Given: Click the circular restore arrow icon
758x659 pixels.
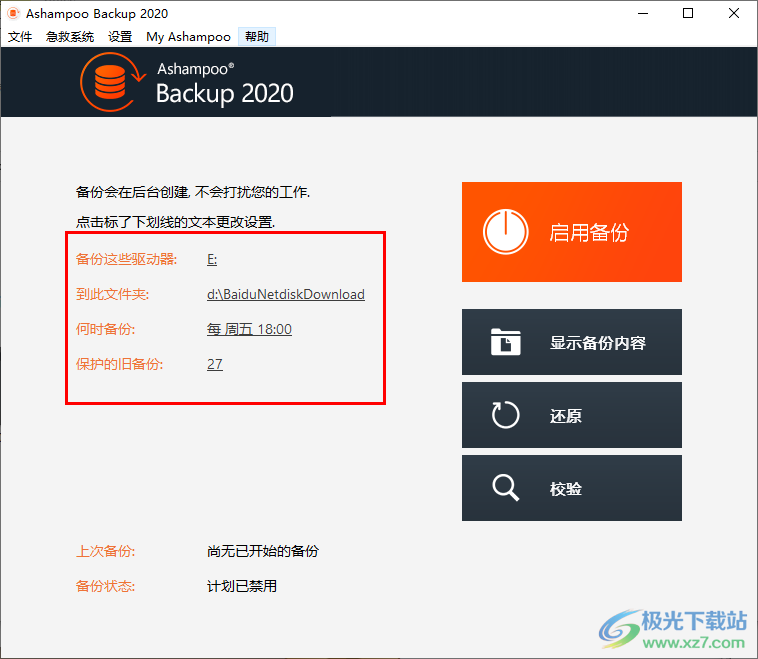Looking at the screenshot, I should pos(505,415).
